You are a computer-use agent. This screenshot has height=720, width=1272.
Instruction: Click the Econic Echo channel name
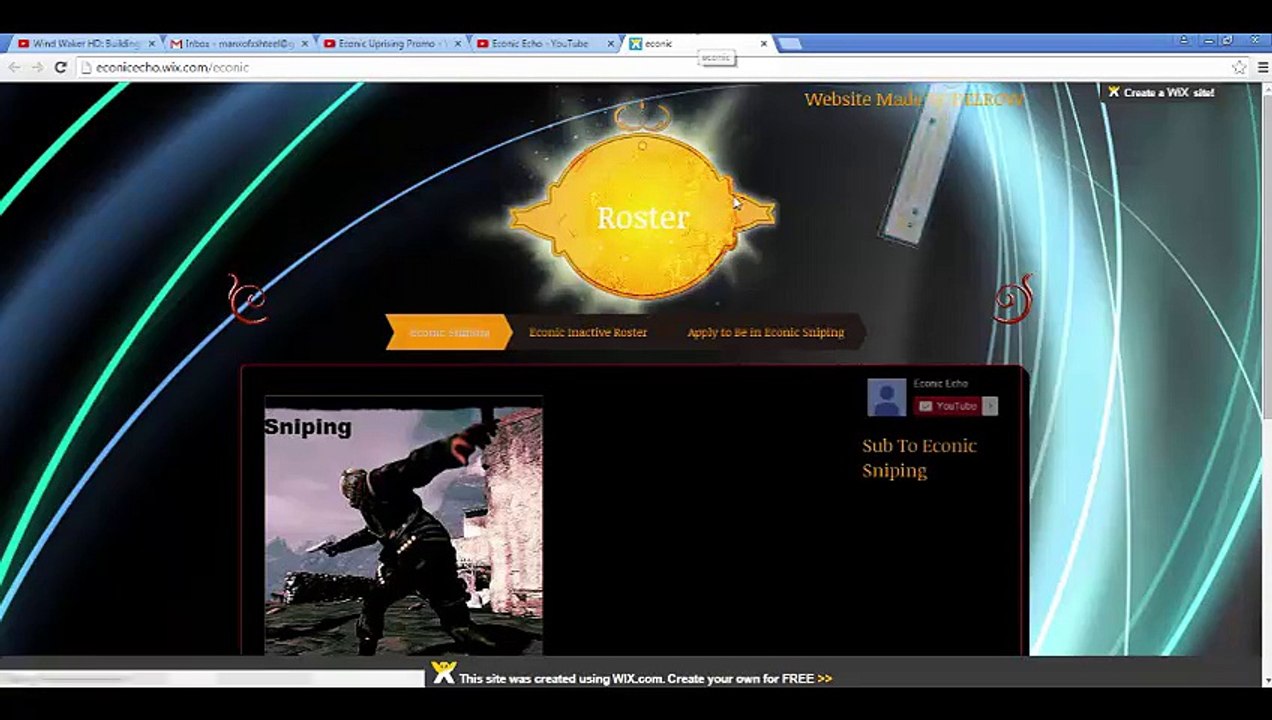click(x=940, y=383)
